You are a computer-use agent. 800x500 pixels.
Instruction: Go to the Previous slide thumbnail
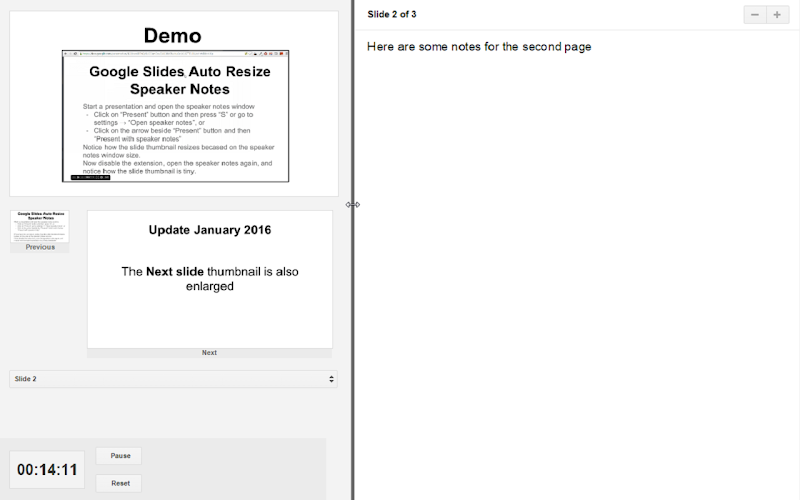tap(40, 227)
